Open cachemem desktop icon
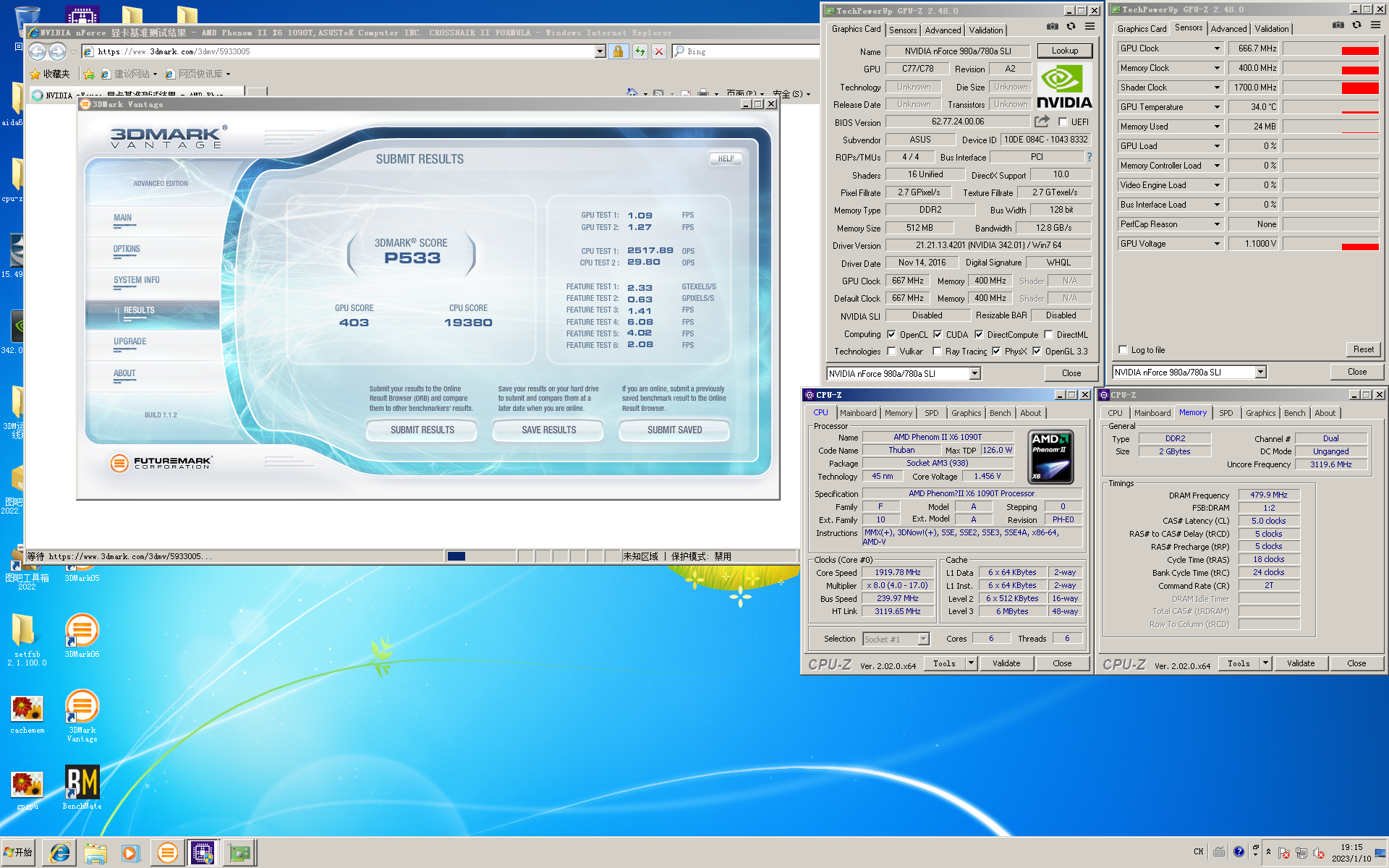 [27, 715]
